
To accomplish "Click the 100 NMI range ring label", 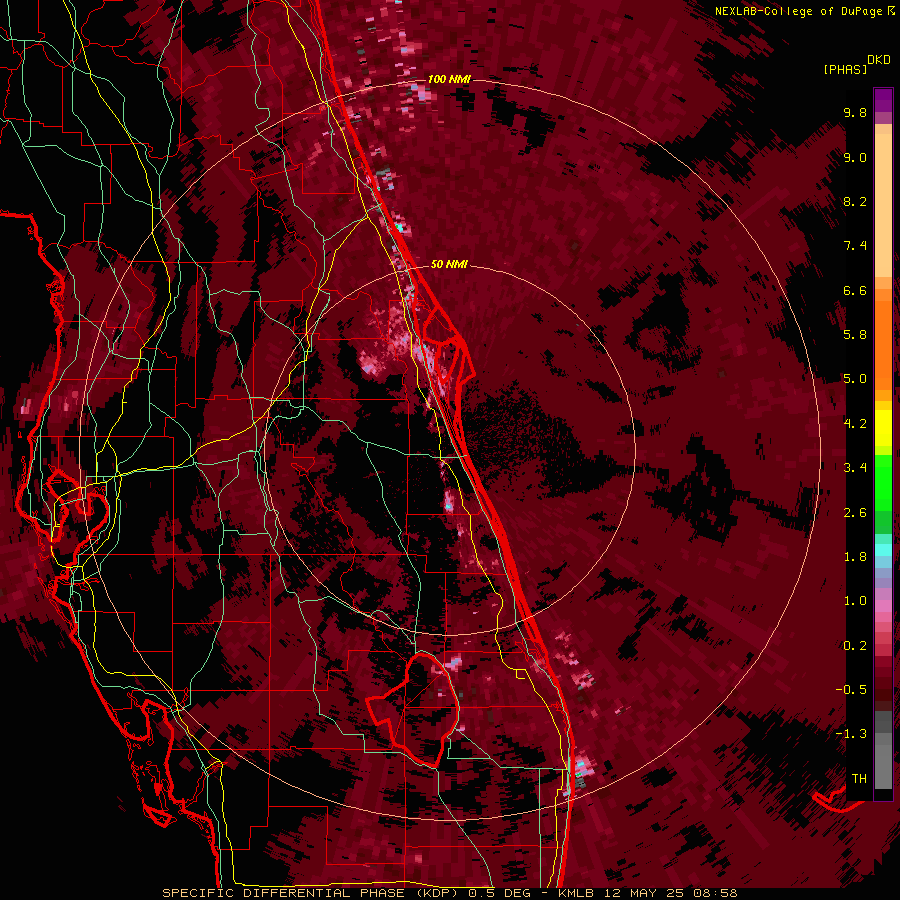I will (x=449, y=79).
